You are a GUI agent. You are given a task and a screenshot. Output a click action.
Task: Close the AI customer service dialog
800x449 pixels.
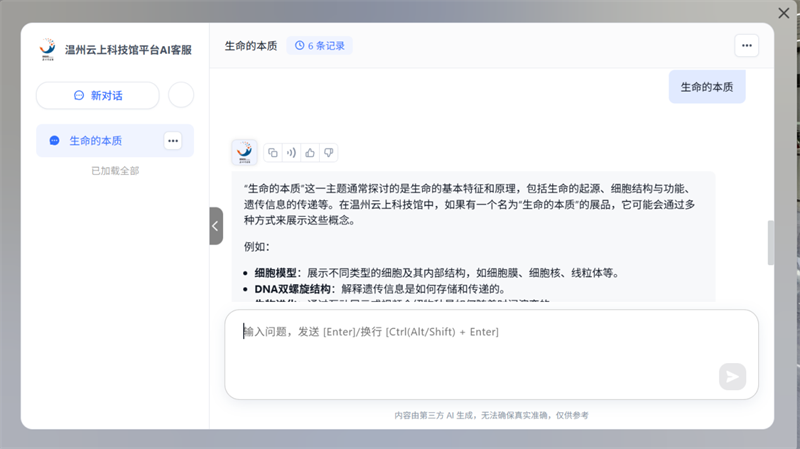(784, 12)
